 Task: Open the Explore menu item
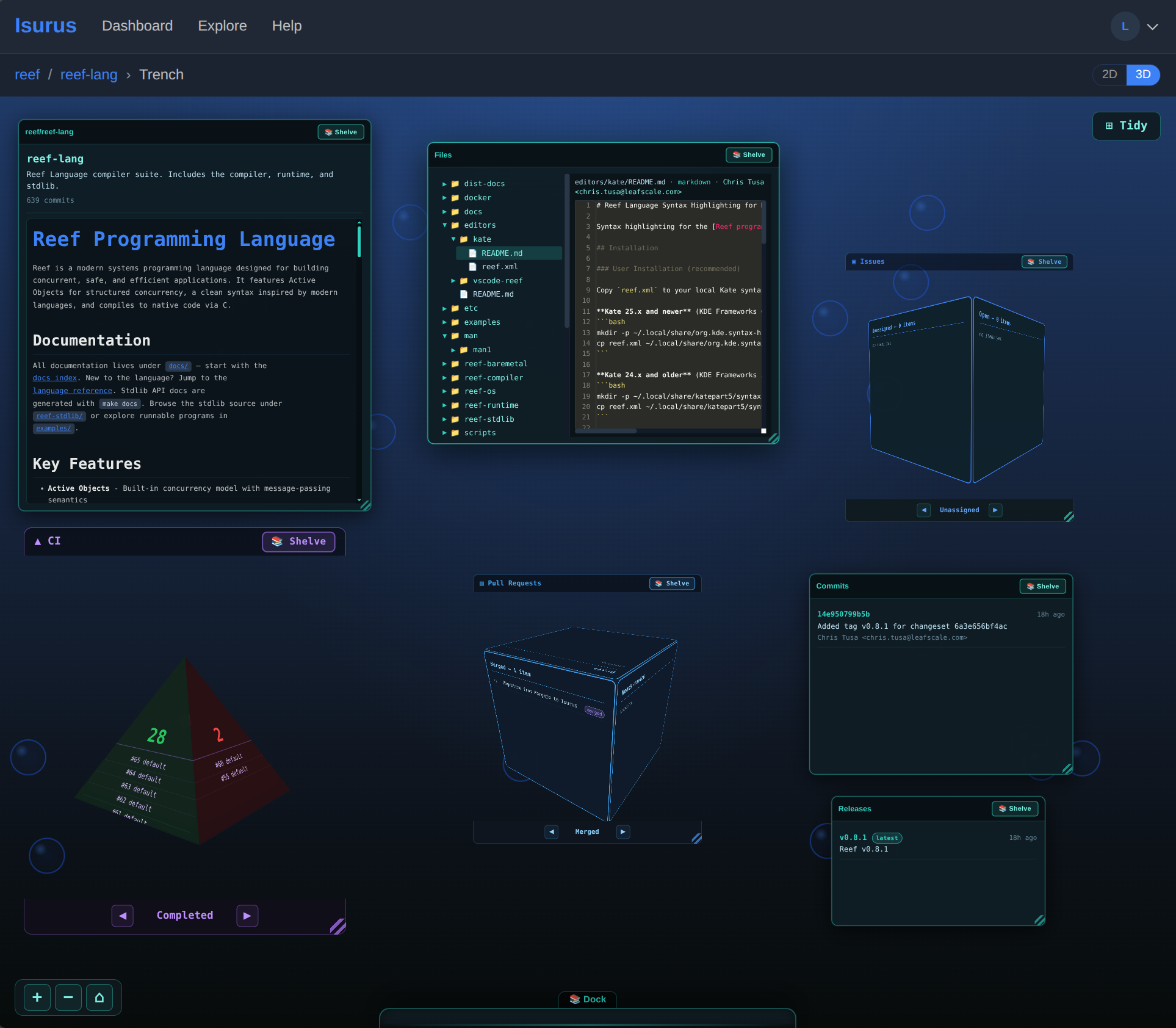point(222,26)
